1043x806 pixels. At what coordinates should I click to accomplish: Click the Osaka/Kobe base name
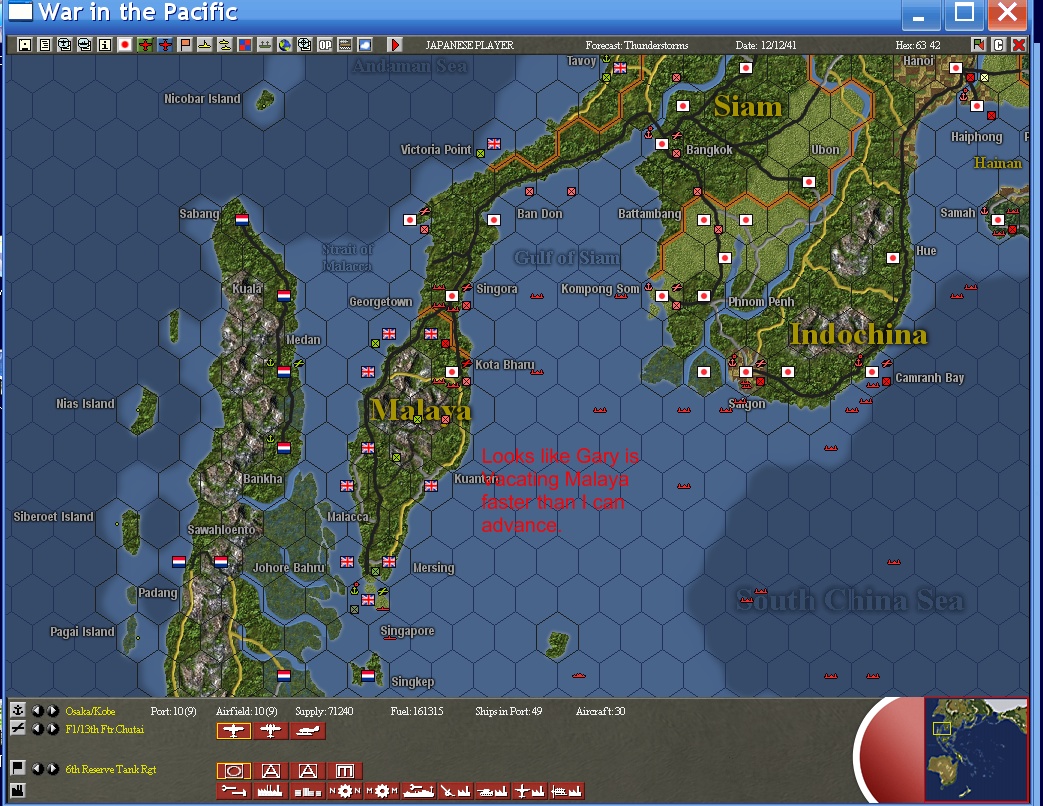(90, 712)
